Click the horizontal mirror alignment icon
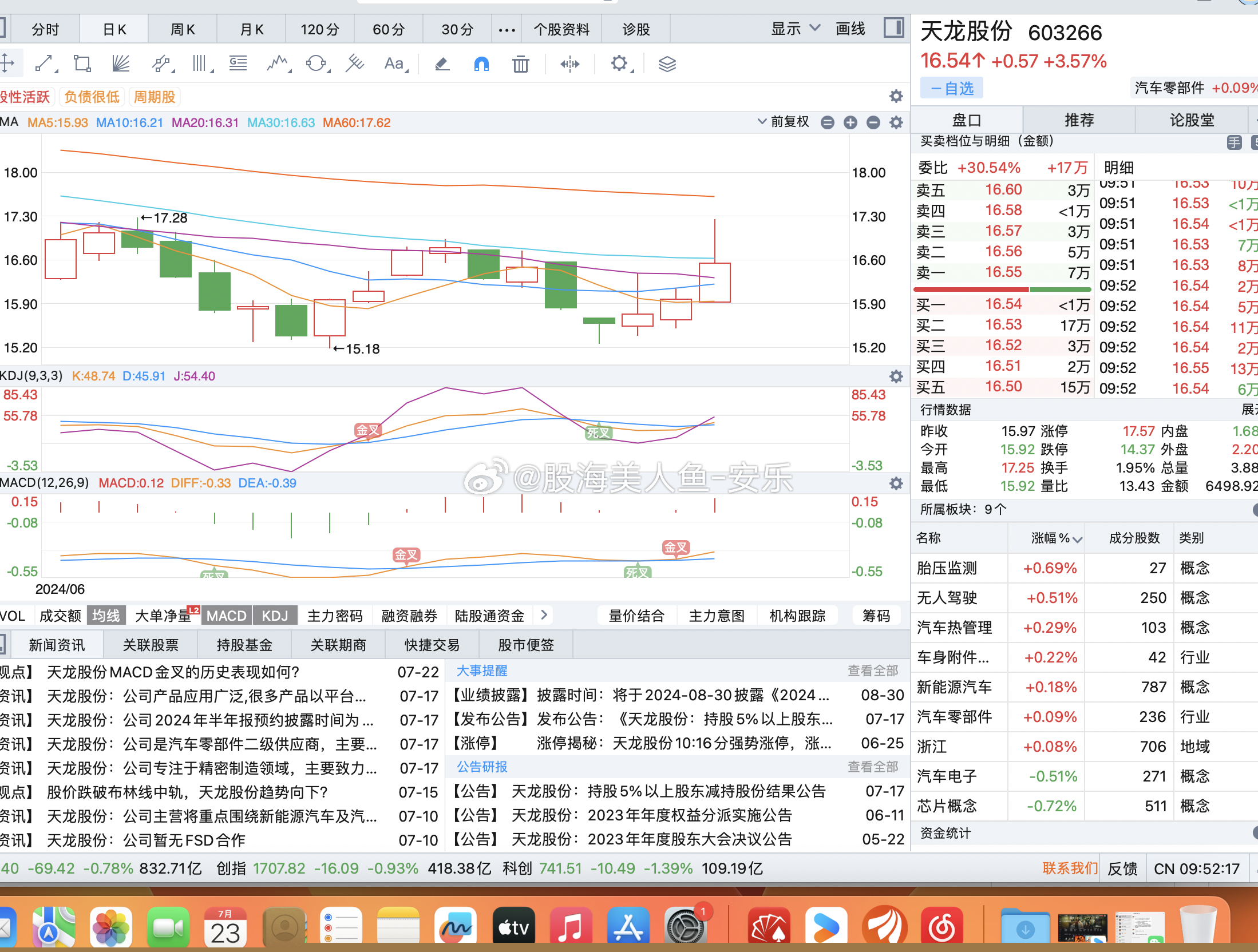This screenshot has width=1258, height=952. pos(570,64)
